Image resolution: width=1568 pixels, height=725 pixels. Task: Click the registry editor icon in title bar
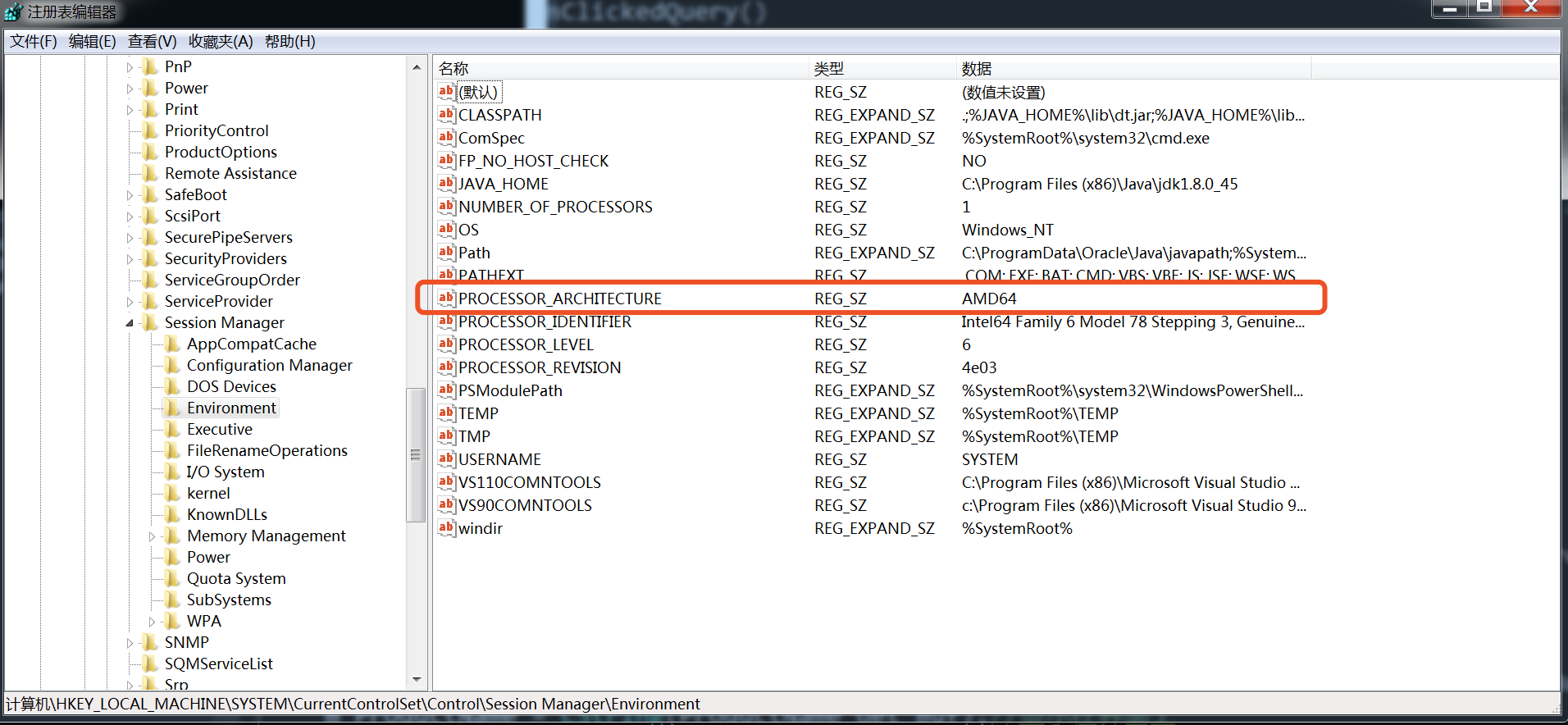pos(13,11)
